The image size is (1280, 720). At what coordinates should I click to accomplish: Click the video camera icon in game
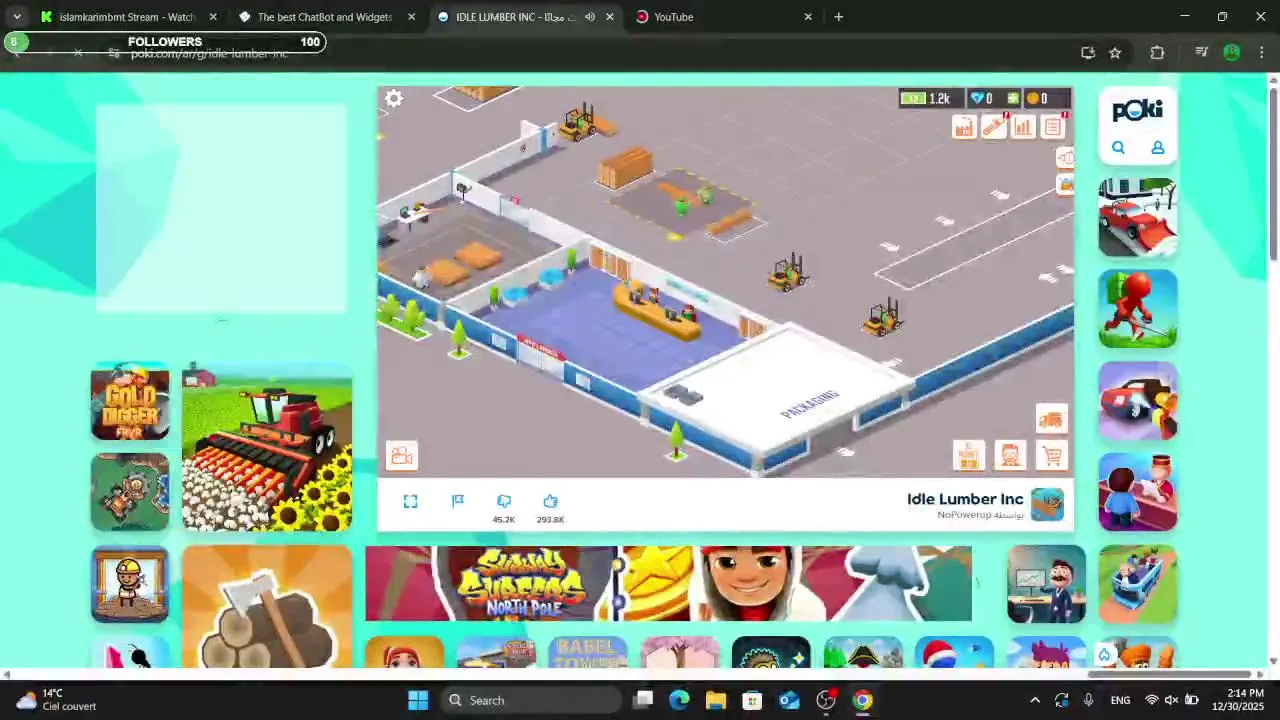(402, 456)
